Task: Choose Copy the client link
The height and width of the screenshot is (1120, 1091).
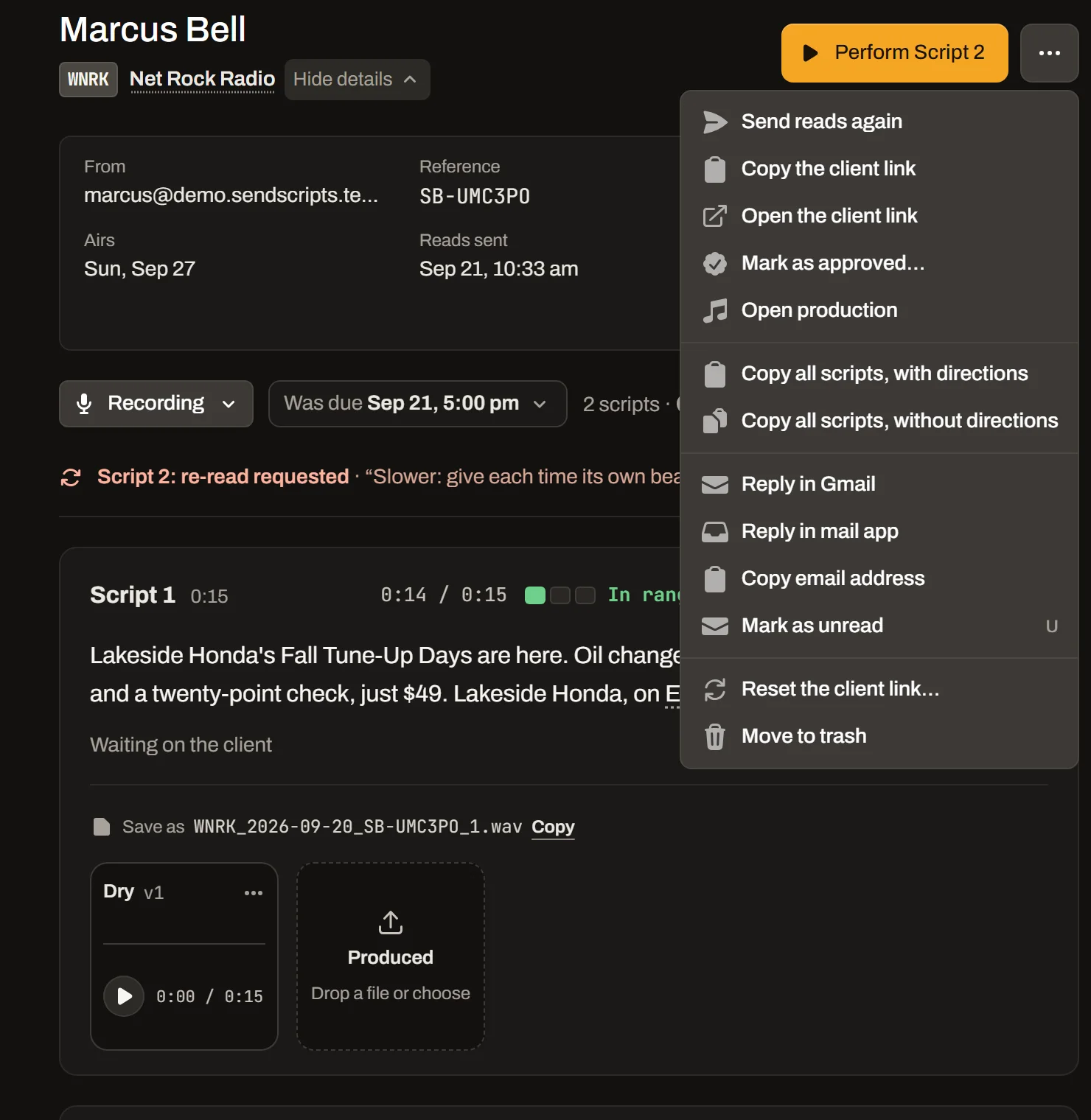Action: (x=879, y=169)
